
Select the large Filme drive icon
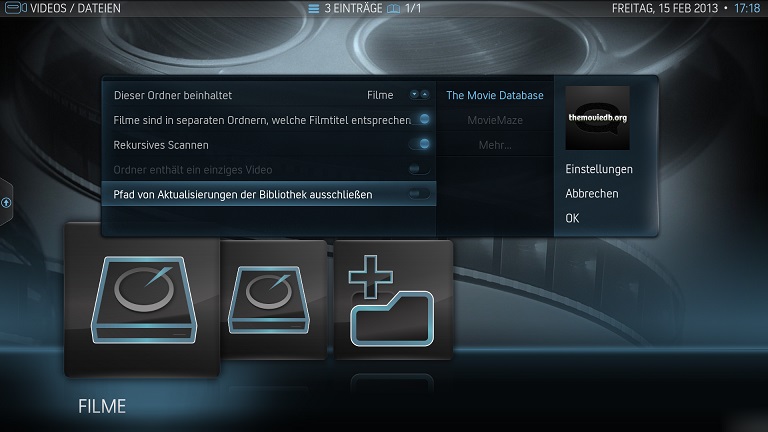(144, 300)
